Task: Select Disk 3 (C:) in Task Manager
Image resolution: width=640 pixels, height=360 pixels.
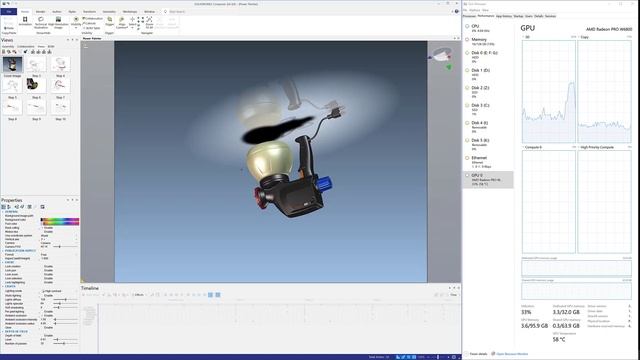Action: [x=488, y=109]
